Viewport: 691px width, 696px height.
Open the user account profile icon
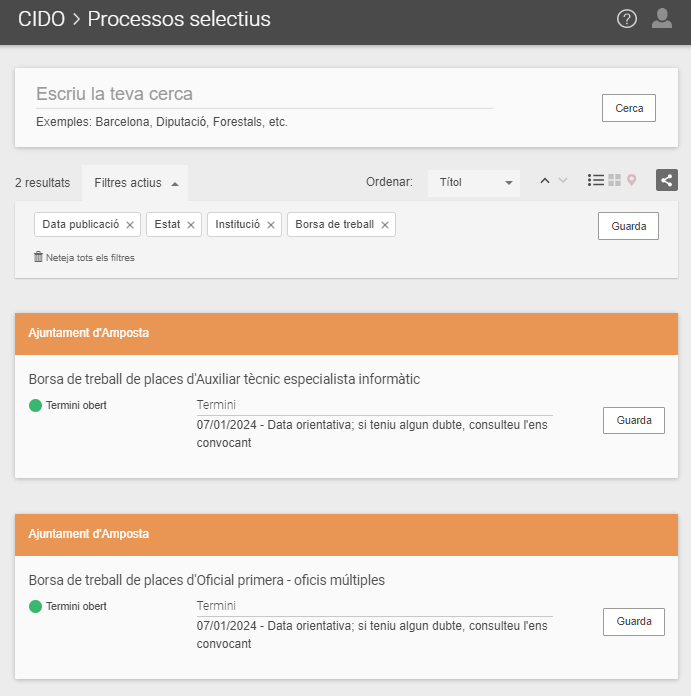click(x=662, y=19)
